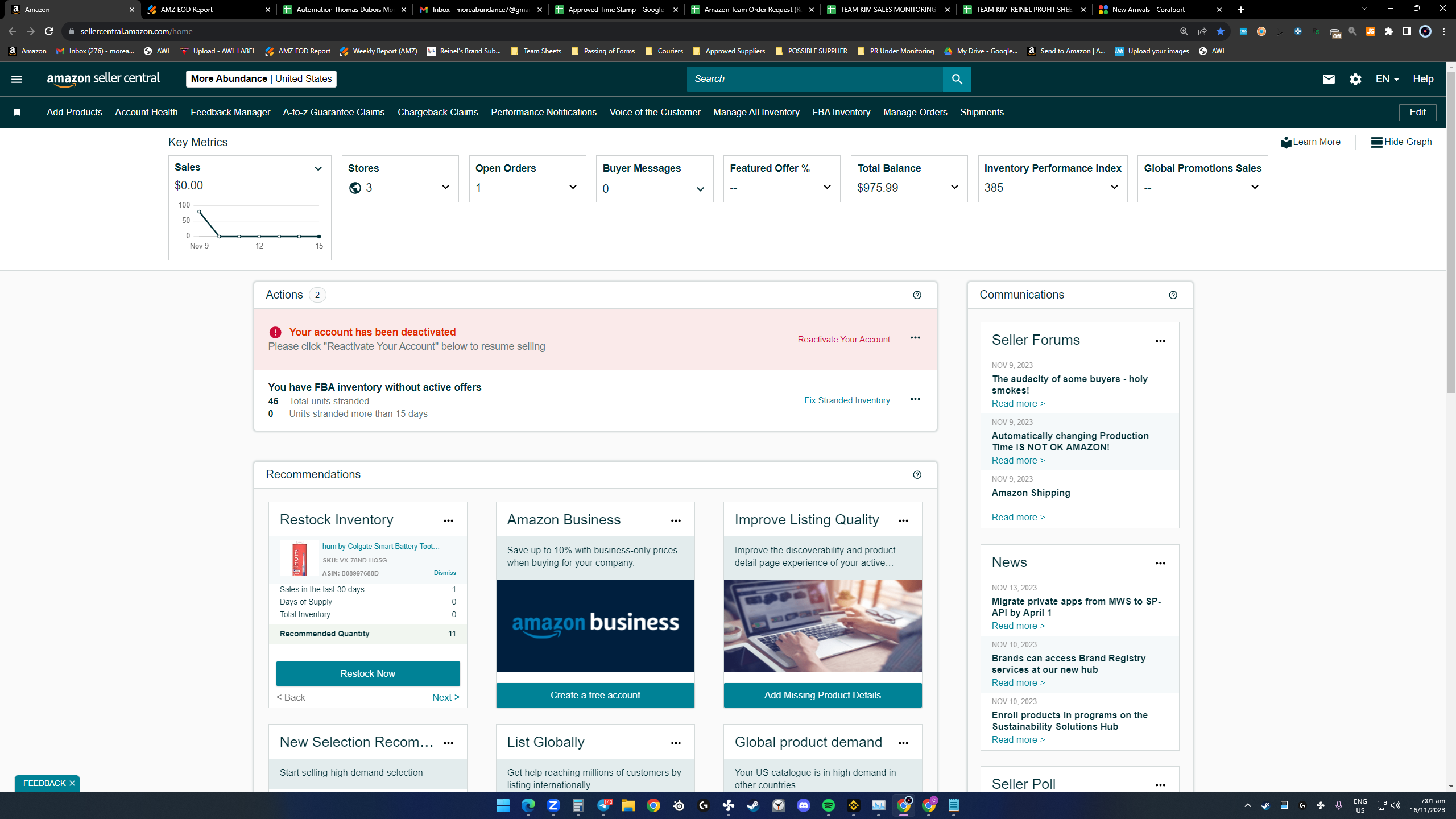This screenshot has height=819, width=1456.
Task: Open Seller Poll card options menu
Action: 1160,785
